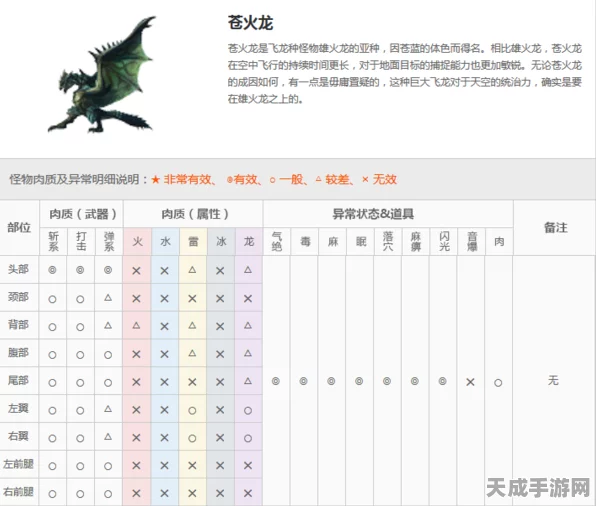Click the × value under 音爆
596x506 pixels.
pyautogui.click(x=470, y=382)
